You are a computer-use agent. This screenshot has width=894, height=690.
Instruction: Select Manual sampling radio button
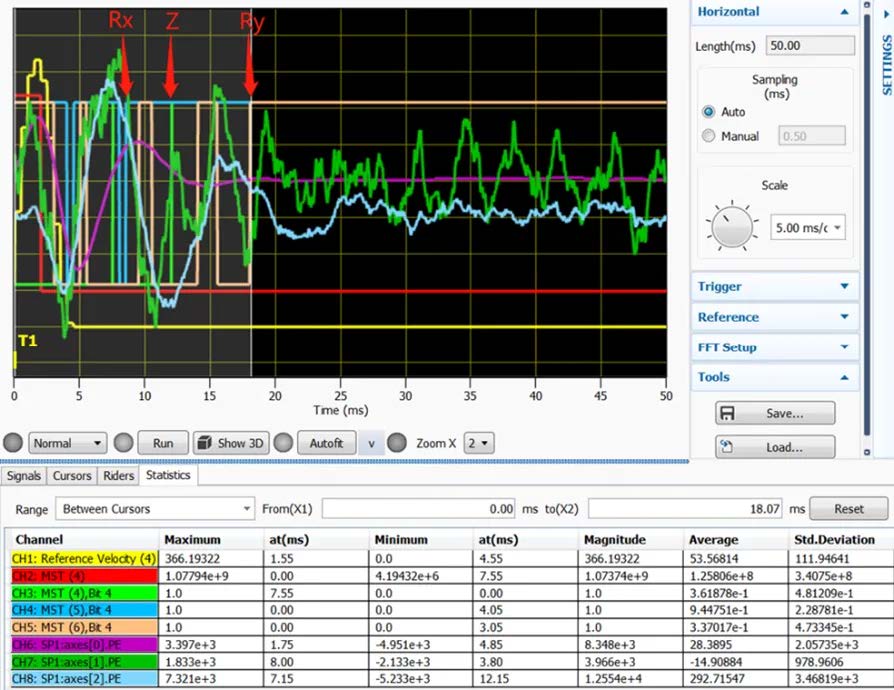coord(709,136)
